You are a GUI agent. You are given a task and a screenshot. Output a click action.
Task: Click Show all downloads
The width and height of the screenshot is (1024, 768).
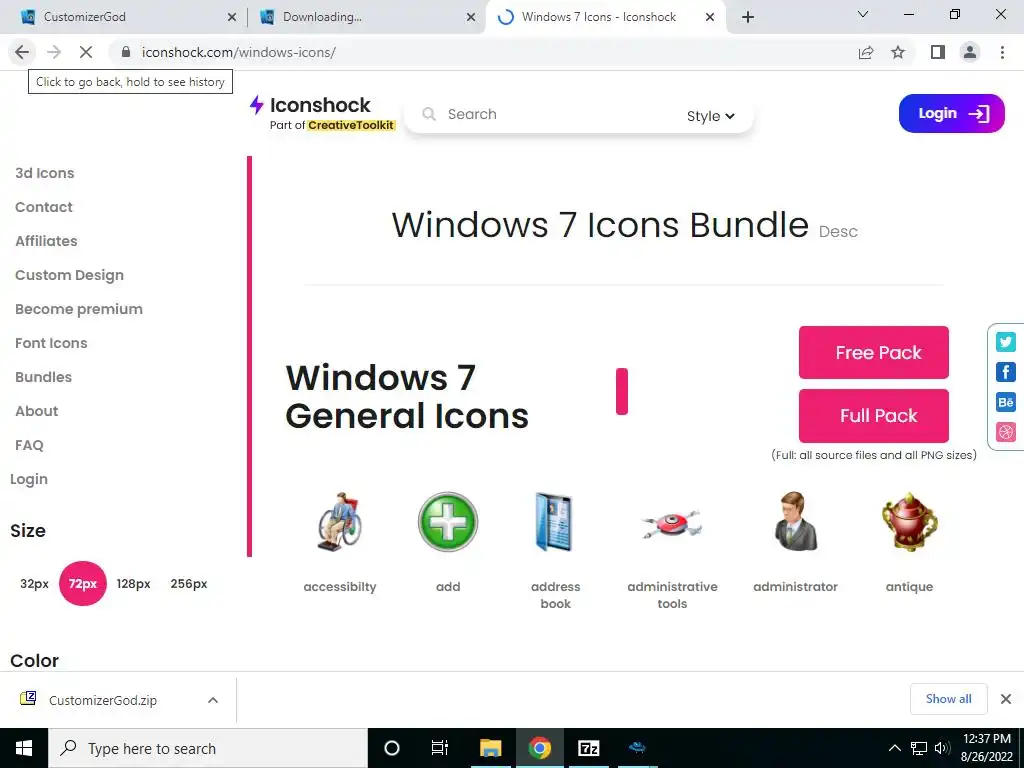(x=948, y=699)
